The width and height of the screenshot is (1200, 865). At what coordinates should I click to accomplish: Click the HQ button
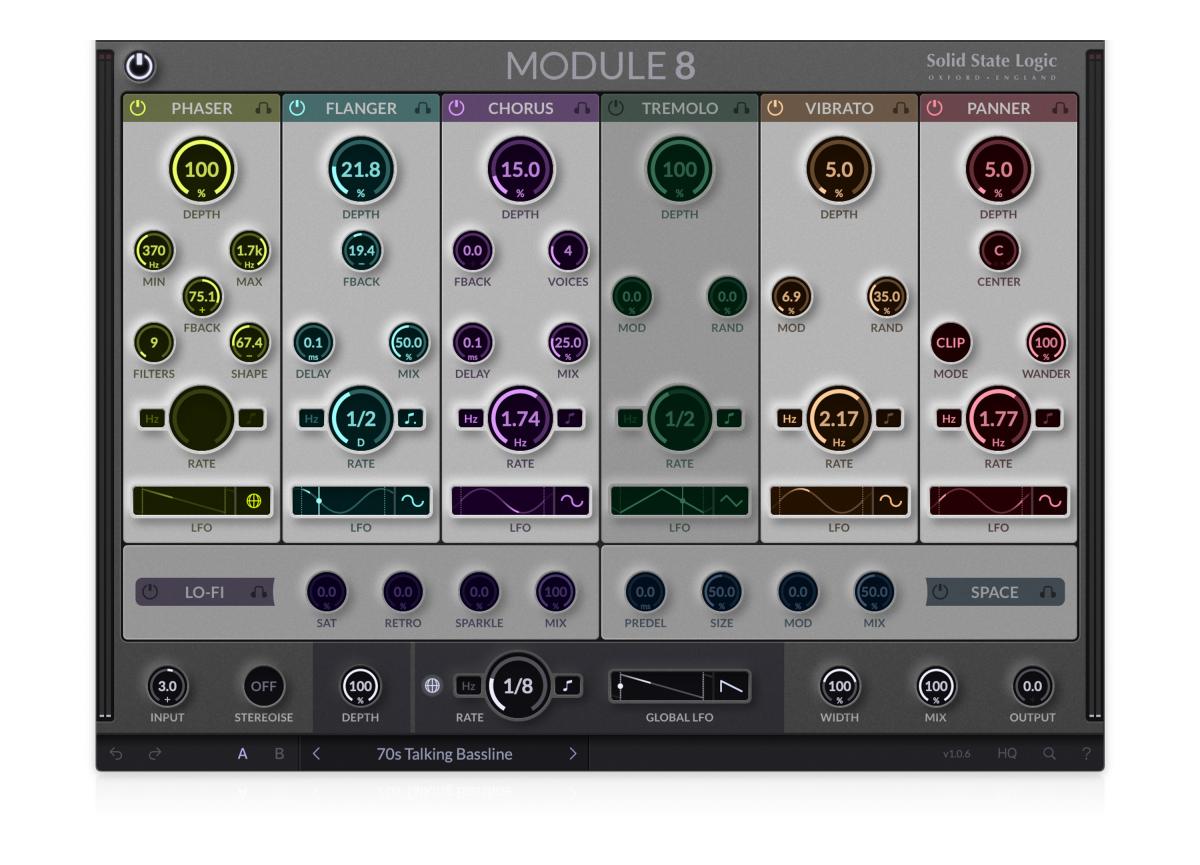[x=1007, y=754]
